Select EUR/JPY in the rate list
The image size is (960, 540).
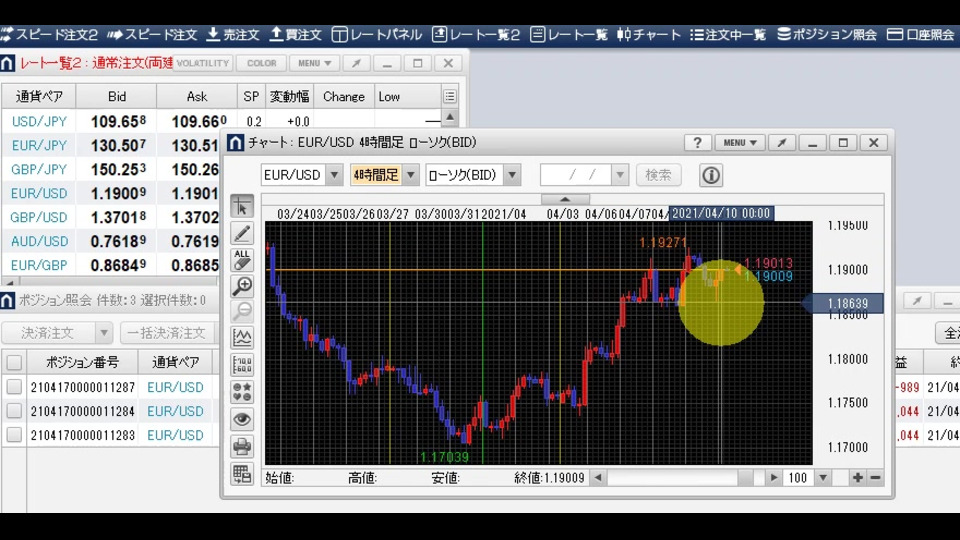point(39,145)
